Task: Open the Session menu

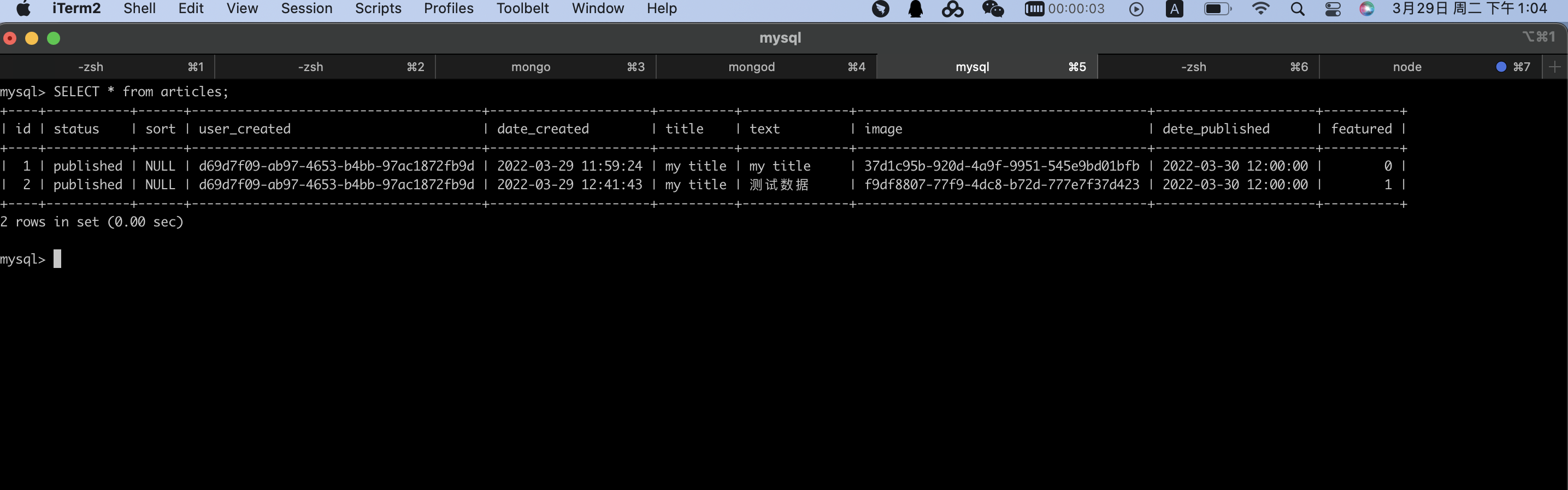Action: 307,9
